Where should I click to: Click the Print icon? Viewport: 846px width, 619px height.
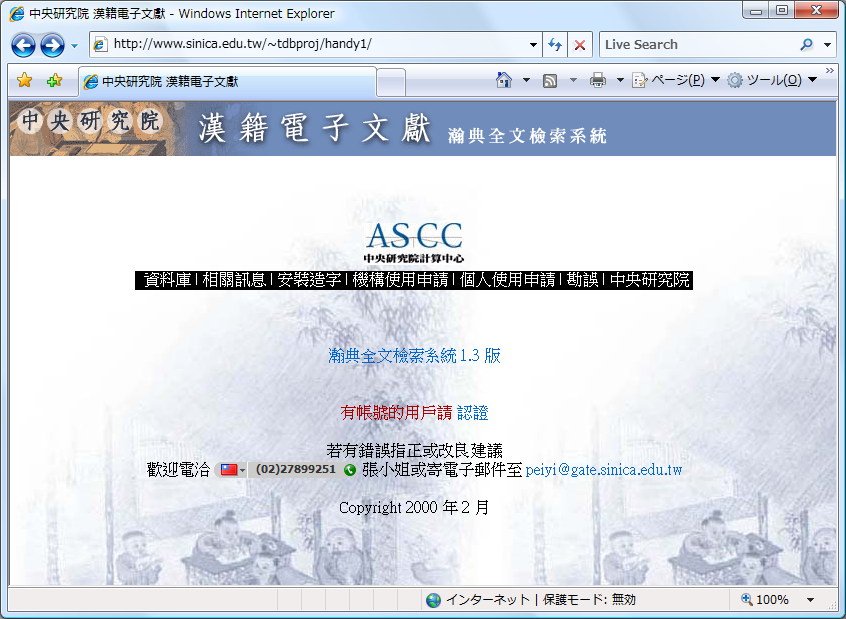coord(598,80)
